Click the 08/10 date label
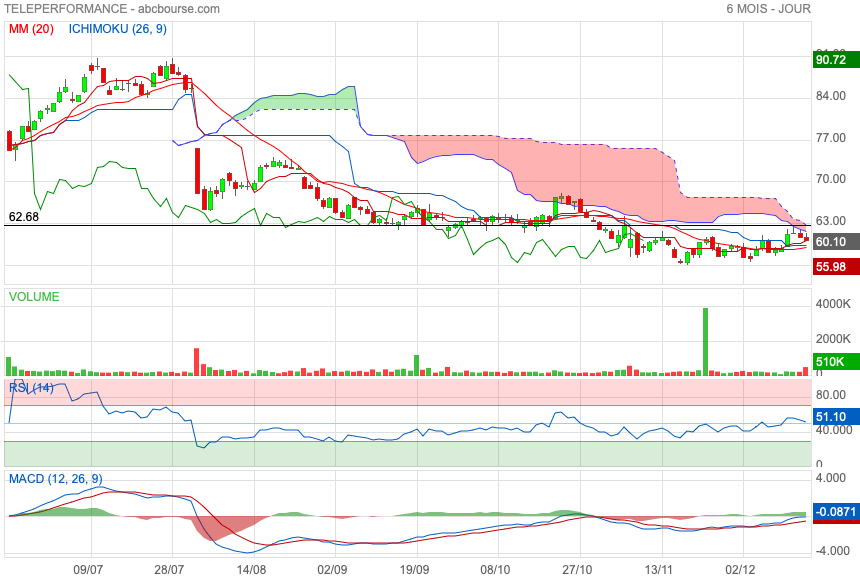 tap(495, 570)
